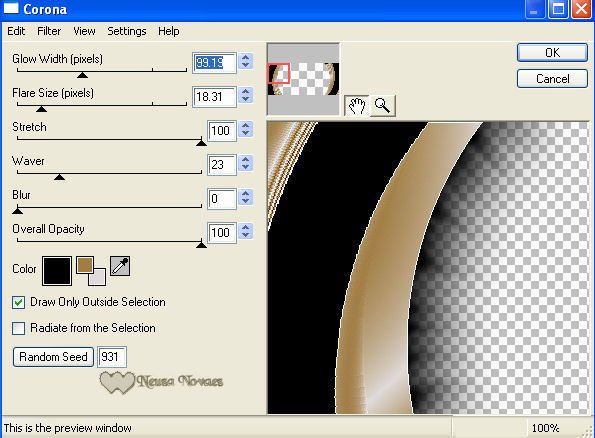Open the Settings menu
The height and width of the screenshot is (438, 595).
pos(127,31)
